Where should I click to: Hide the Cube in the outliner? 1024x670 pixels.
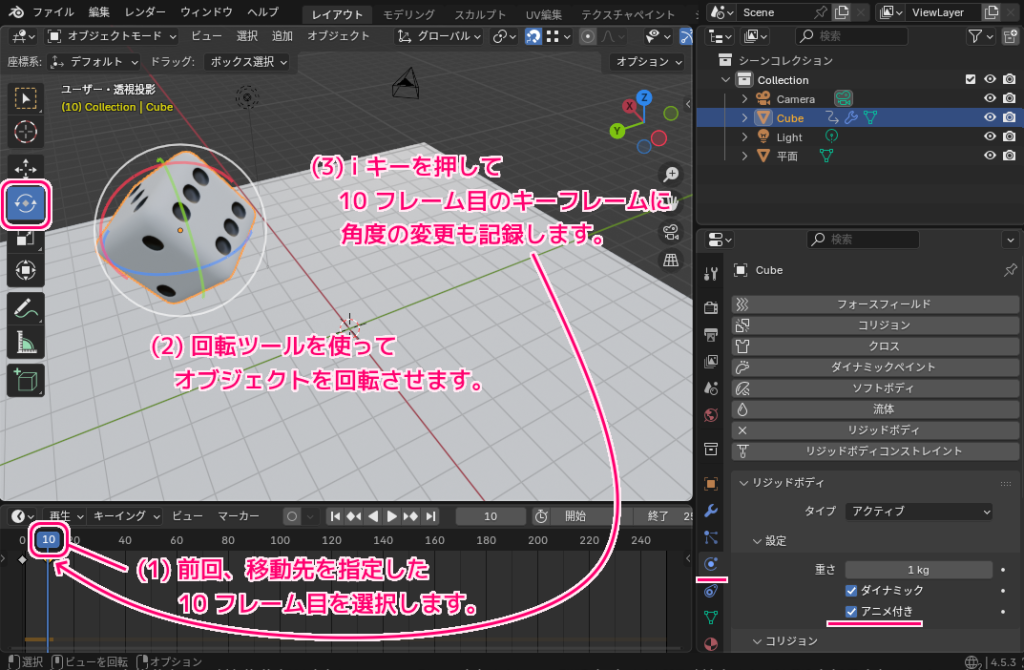(x=989, y=117)
